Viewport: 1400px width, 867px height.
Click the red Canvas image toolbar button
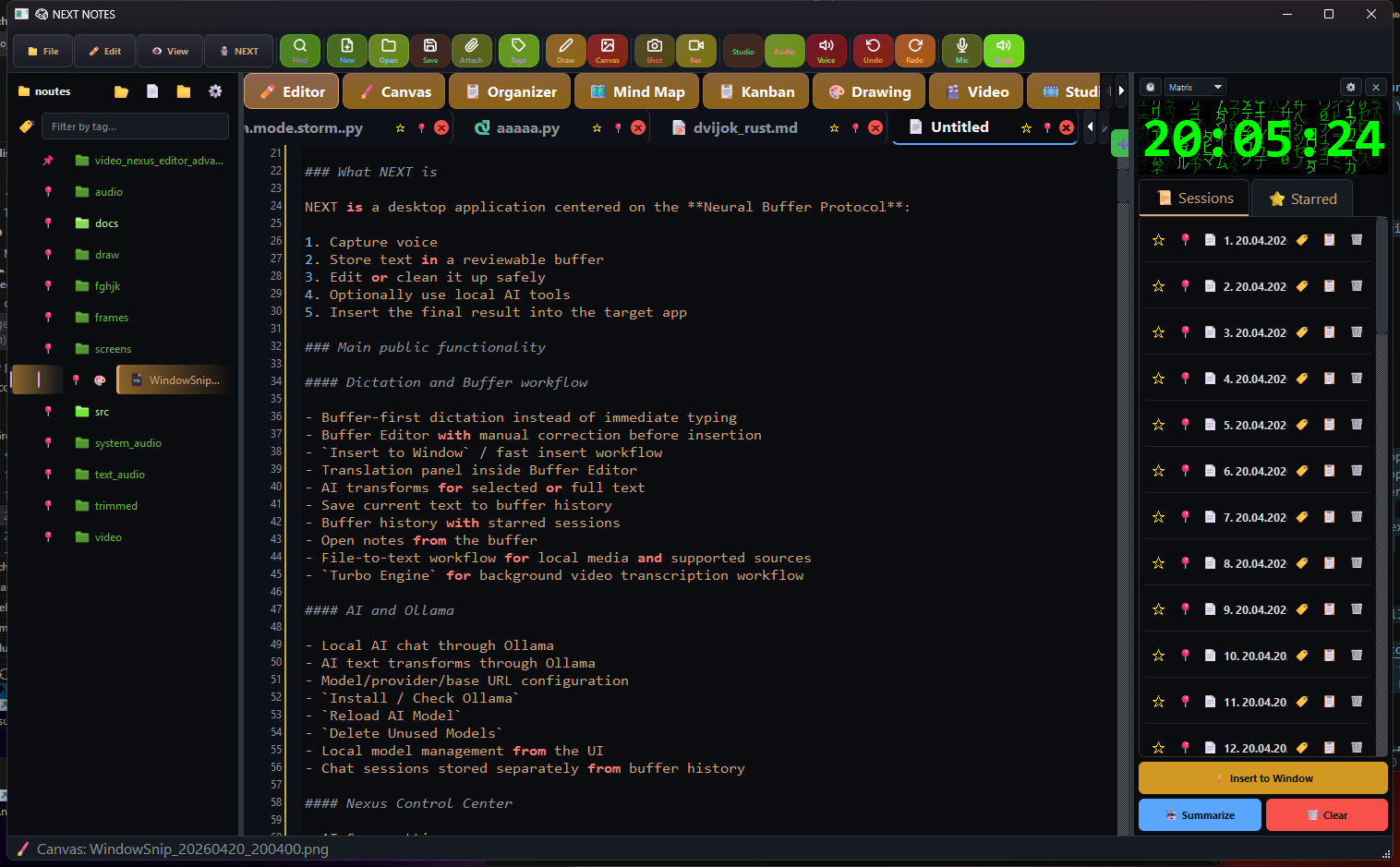[x=608, y=50]
